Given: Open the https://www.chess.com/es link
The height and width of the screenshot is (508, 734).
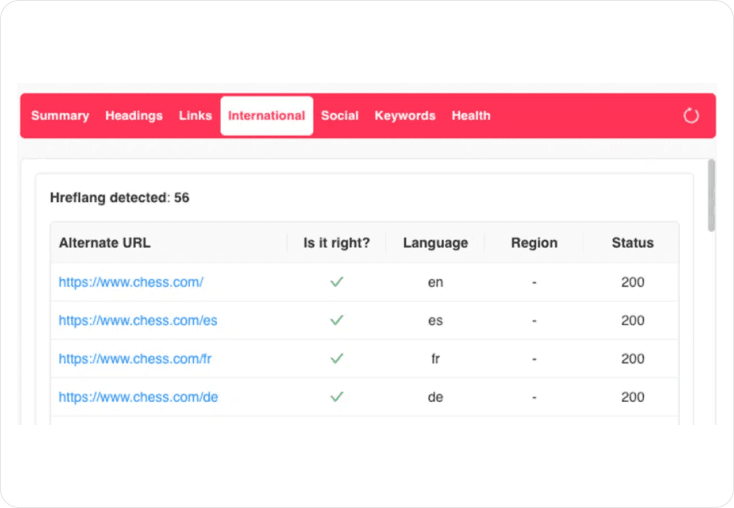Looking at the screenshot, I should (x=138, y=320).
